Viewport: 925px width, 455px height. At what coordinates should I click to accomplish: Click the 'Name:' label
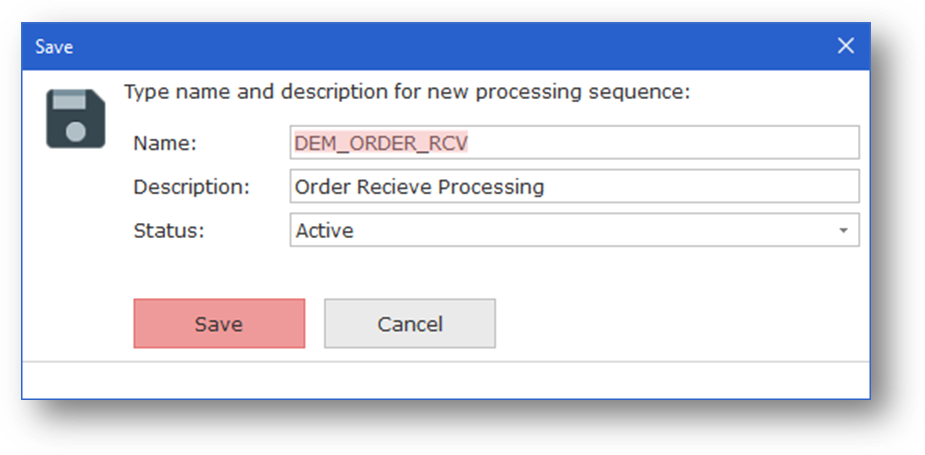[x=165, y=143]
